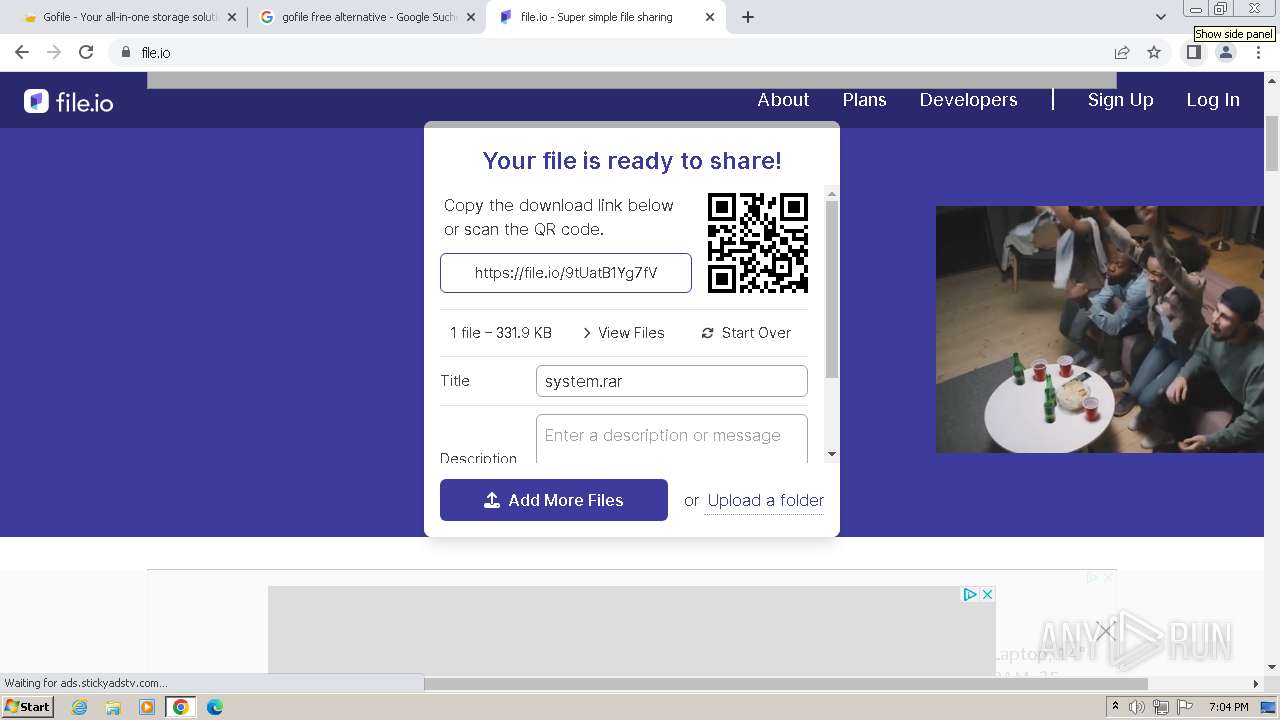Switch to the Gofile tab
The width and height of the screenshot is (1280, 720).
coord(127,17)
